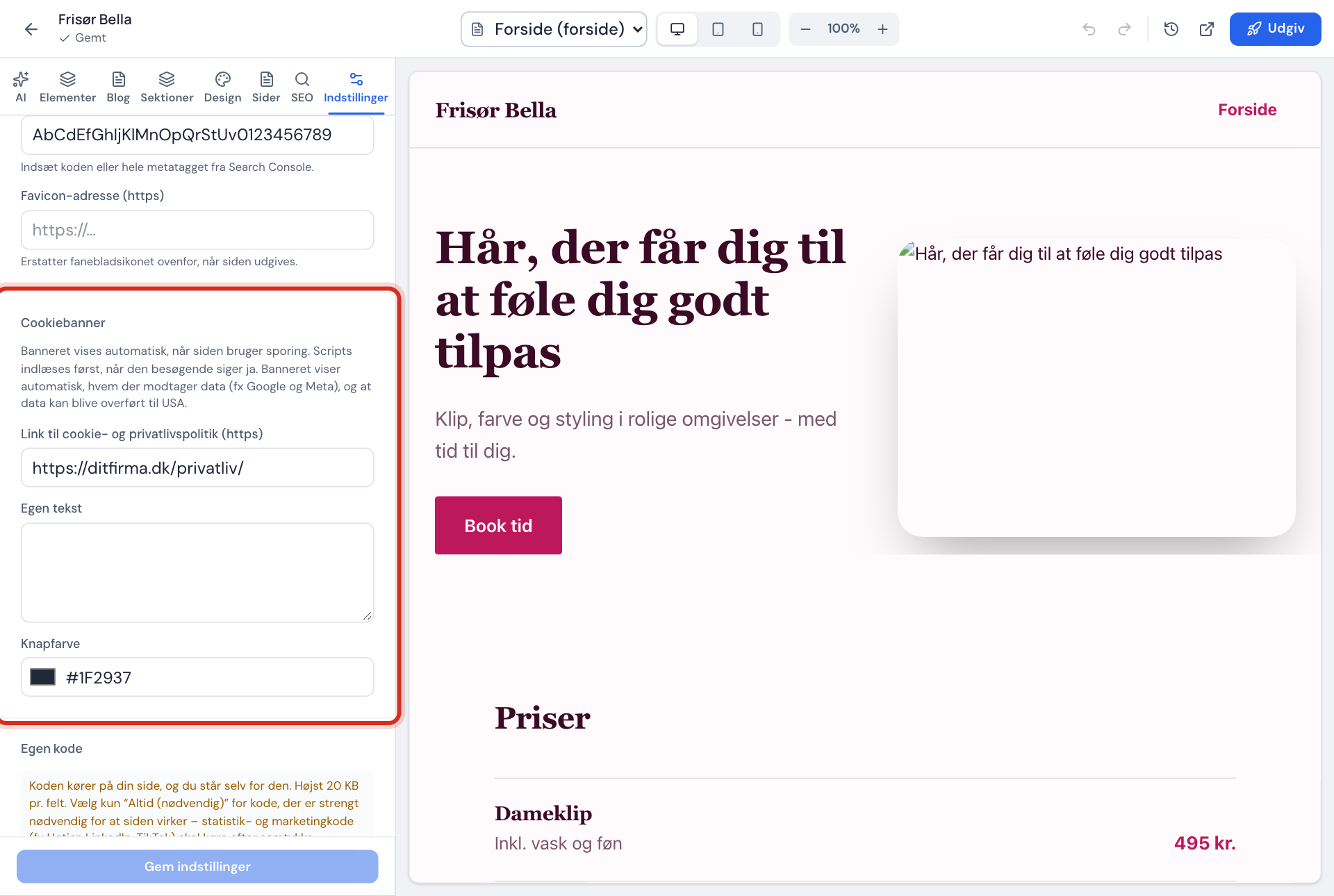Image resolution: width=1334 pixels, height=896 pixels.
Task: Click the Search Console verification code field
Action: tap(197, 135)
